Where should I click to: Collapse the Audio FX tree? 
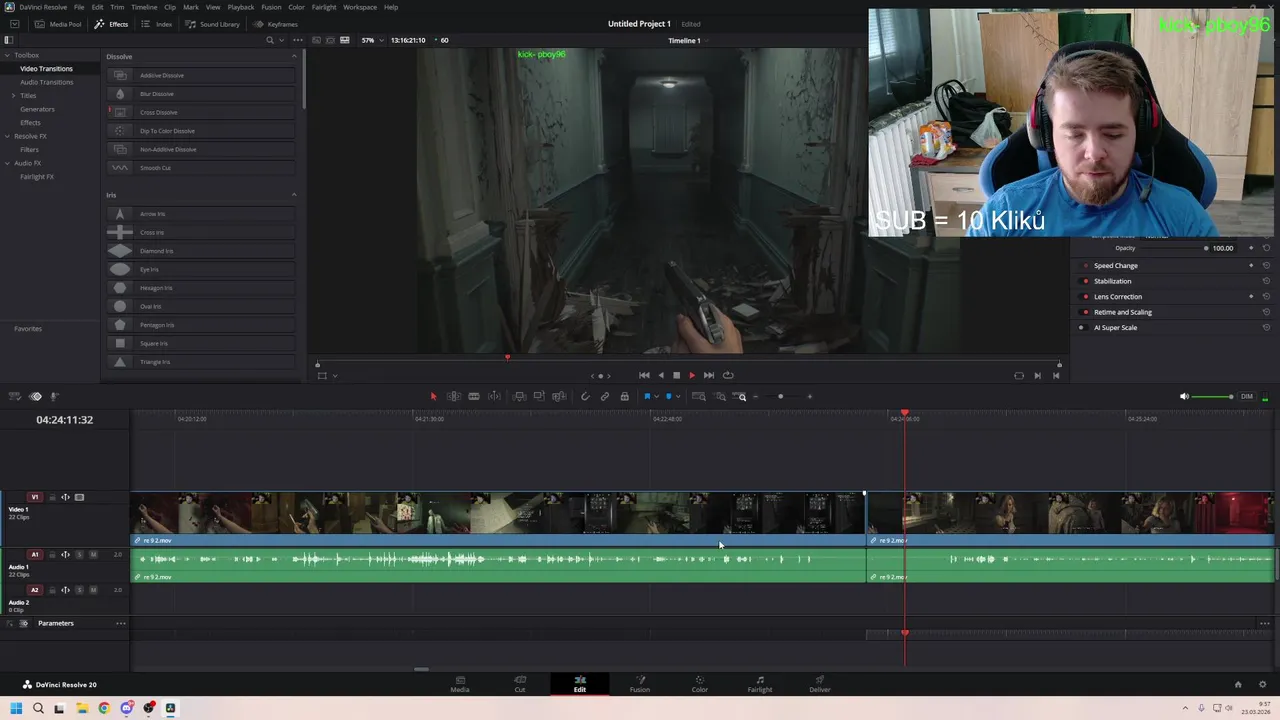pos(7,163)
